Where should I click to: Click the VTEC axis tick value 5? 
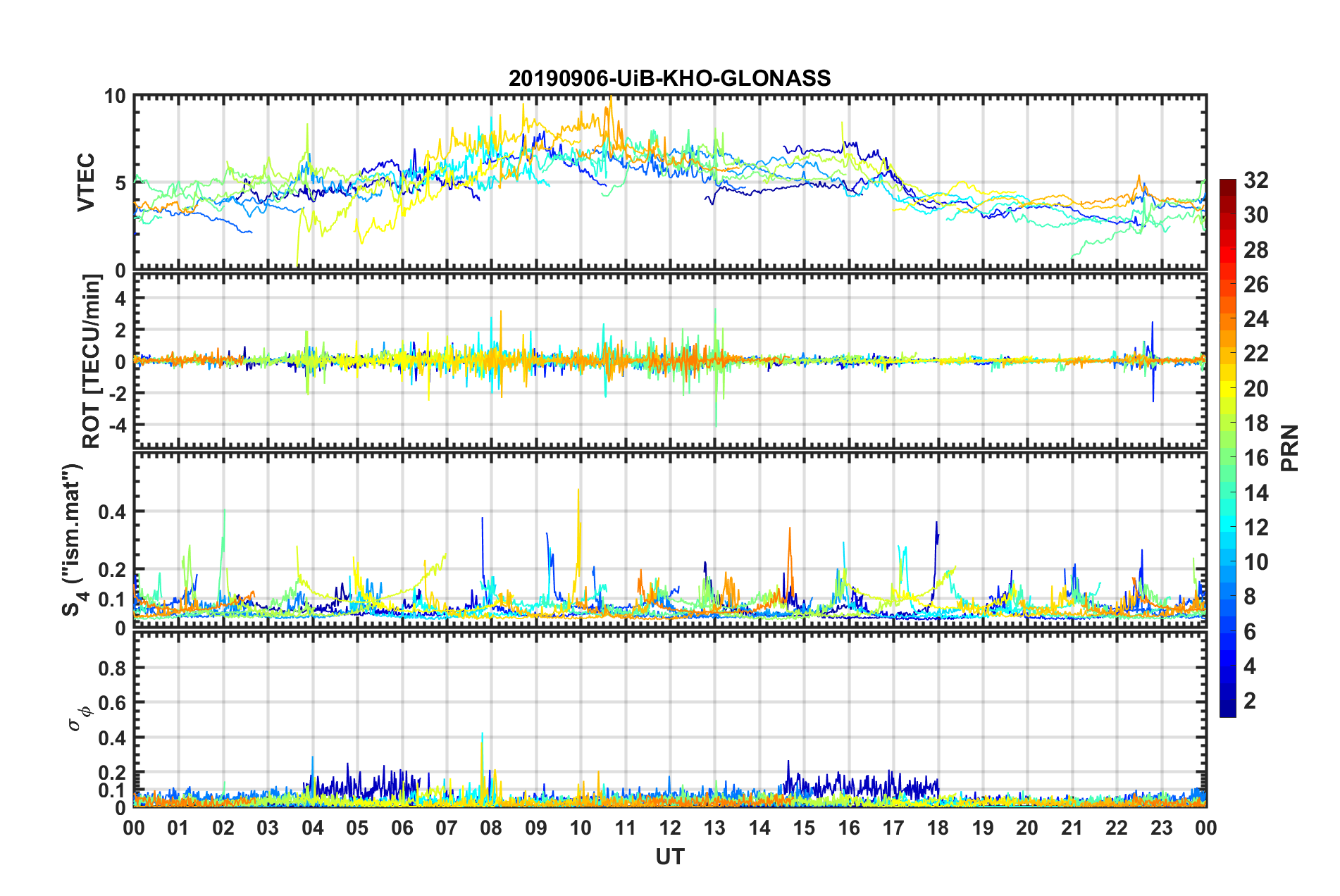[x=120, y=183]
